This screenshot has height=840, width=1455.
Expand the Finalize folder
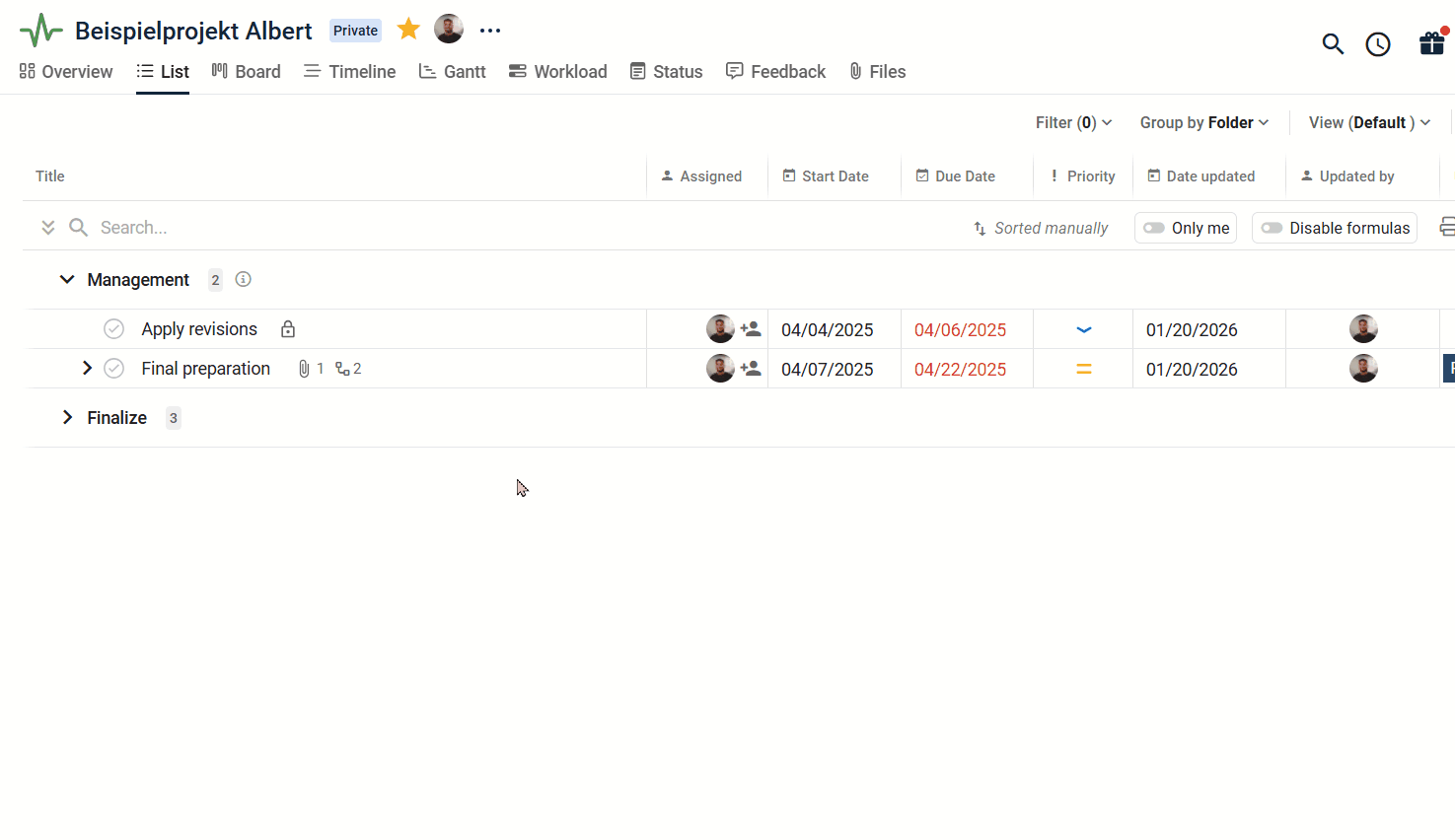click(x=67, y=418)
